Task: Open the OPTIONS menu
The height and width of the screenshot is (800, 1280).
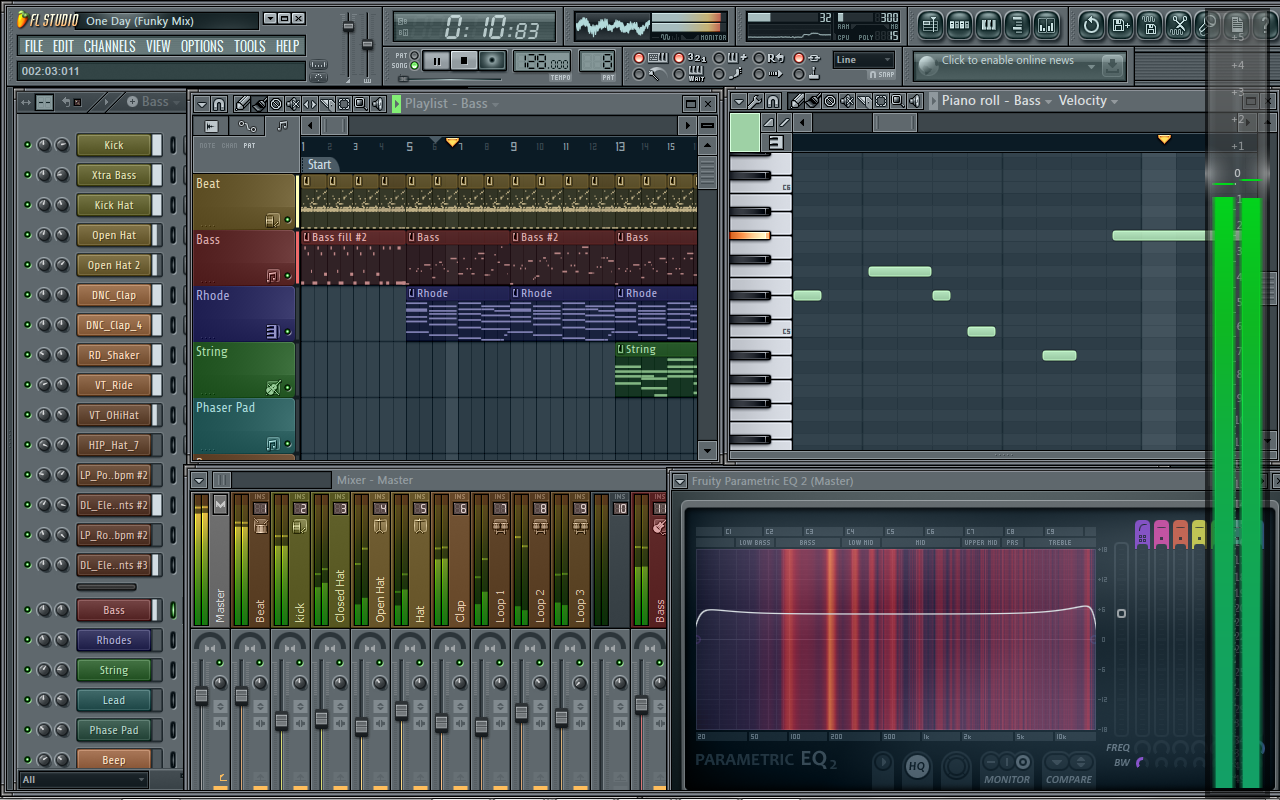Action: 202,46
